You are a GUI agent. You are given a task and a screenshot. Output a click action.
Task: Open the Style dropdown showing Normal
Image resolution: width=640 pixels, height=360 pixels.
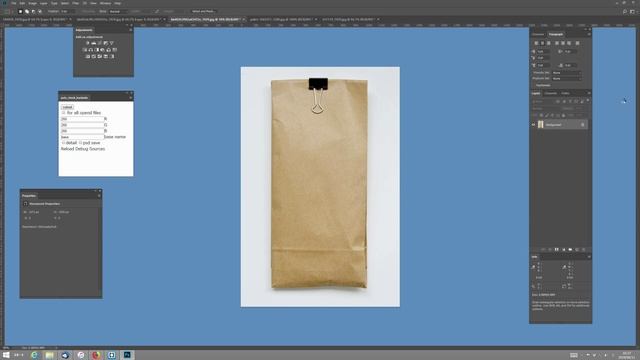[x=118, y=11]
